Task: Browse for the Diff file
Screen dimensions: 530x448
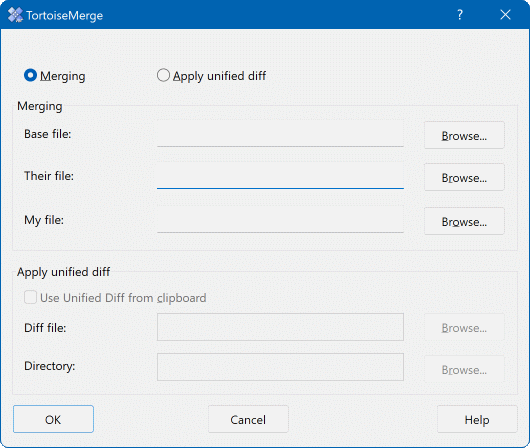Action: [464, 327]
